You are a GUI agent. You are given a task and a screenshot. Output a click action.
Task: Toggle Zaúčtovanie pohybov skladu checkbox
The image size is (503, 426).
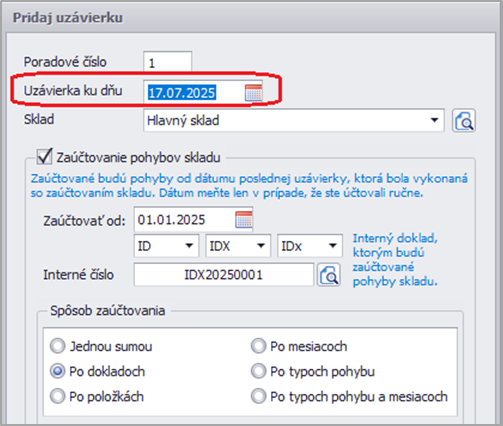44,157
